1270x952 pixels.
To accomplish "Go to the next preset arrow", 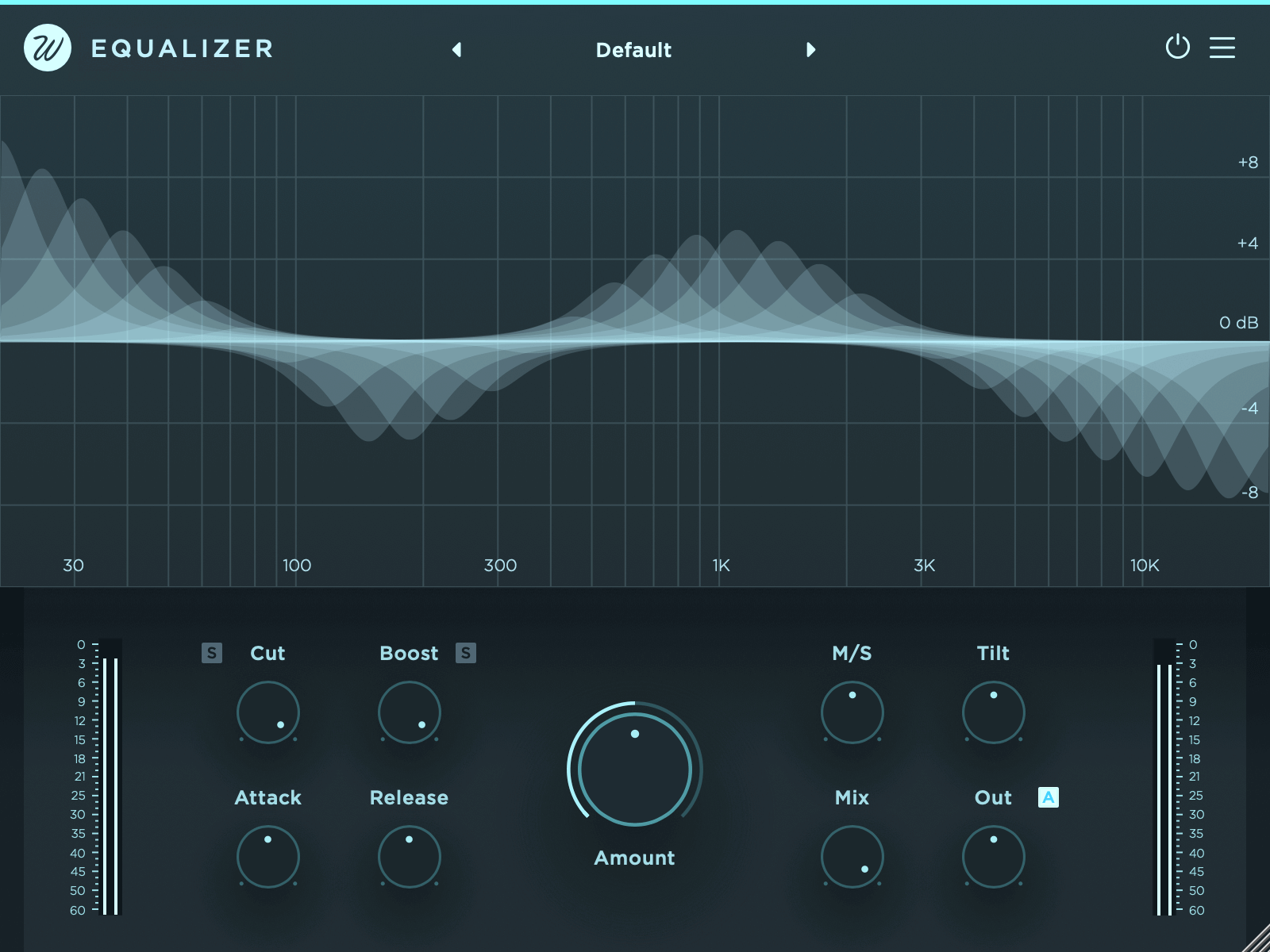I will [x=810, y=50].
